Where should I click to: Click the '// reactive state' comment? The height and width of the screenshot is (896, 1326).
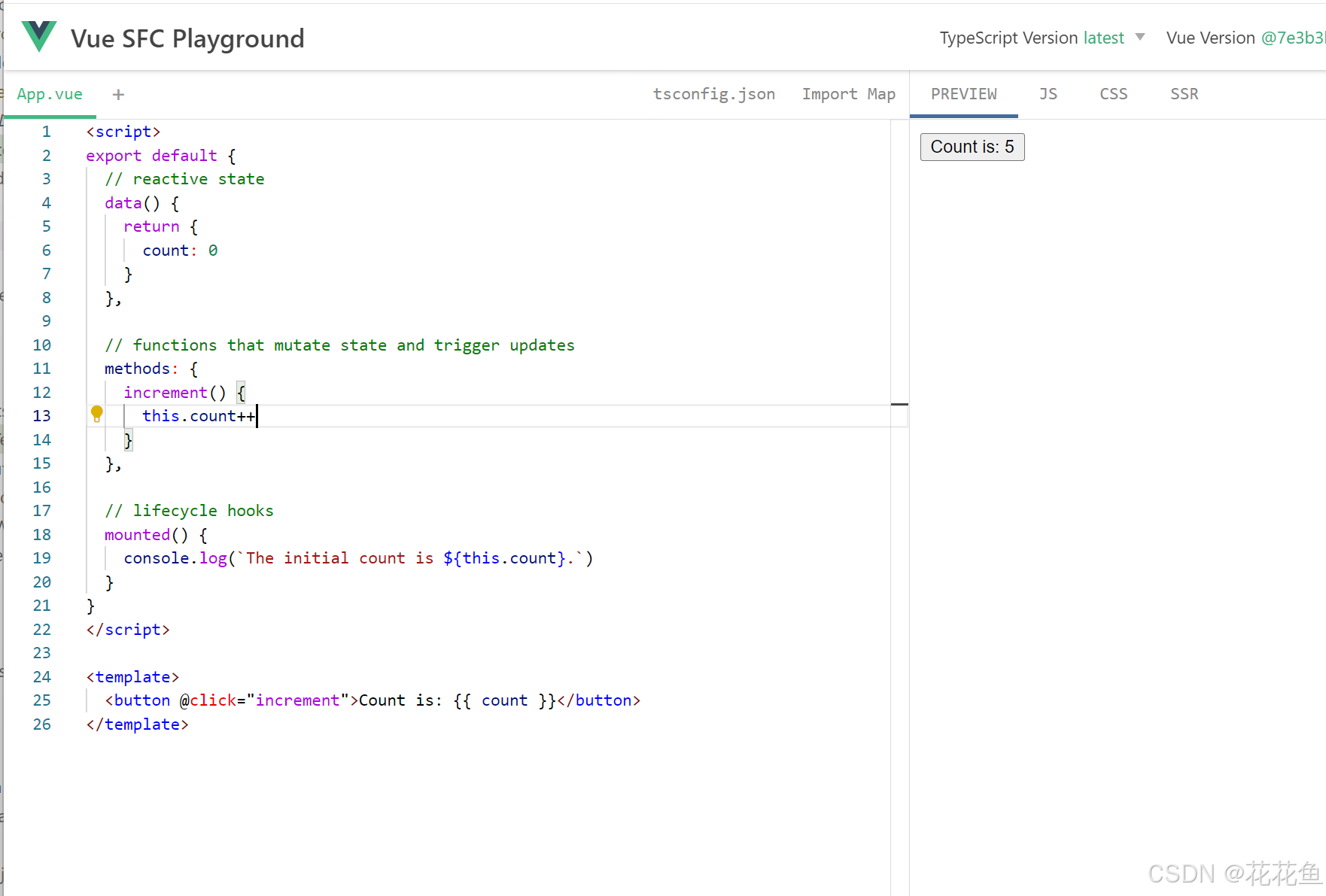pos(184,179)
